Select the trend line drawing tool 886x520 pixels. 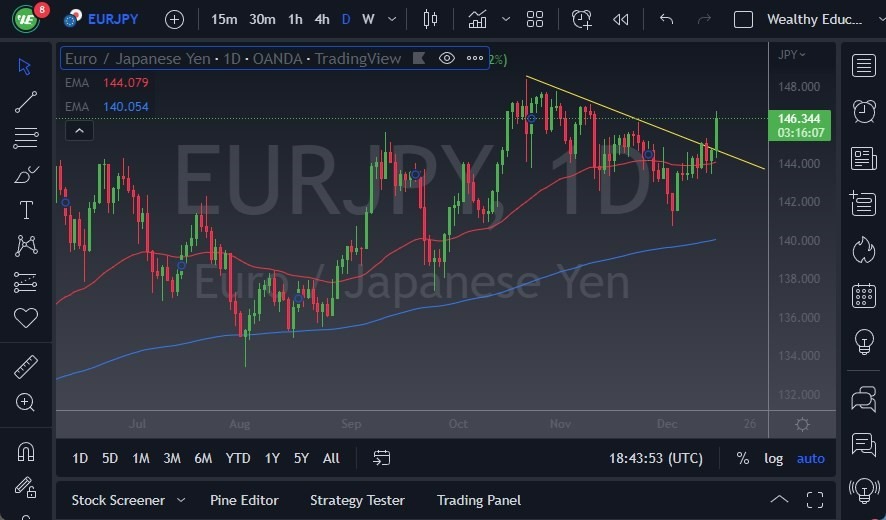pyautogui.click(x=26, y=102)
